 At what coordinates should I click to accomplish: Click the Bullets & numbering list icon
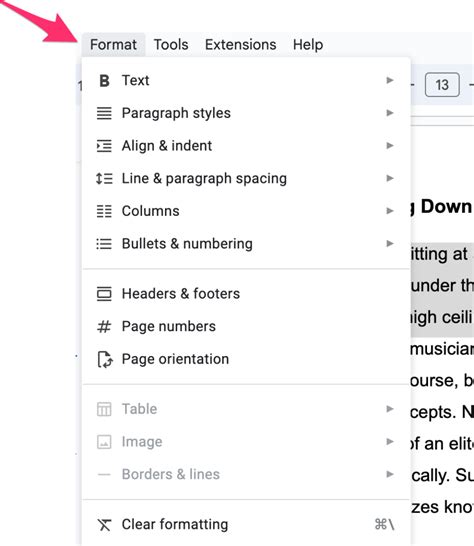[104, 244]
